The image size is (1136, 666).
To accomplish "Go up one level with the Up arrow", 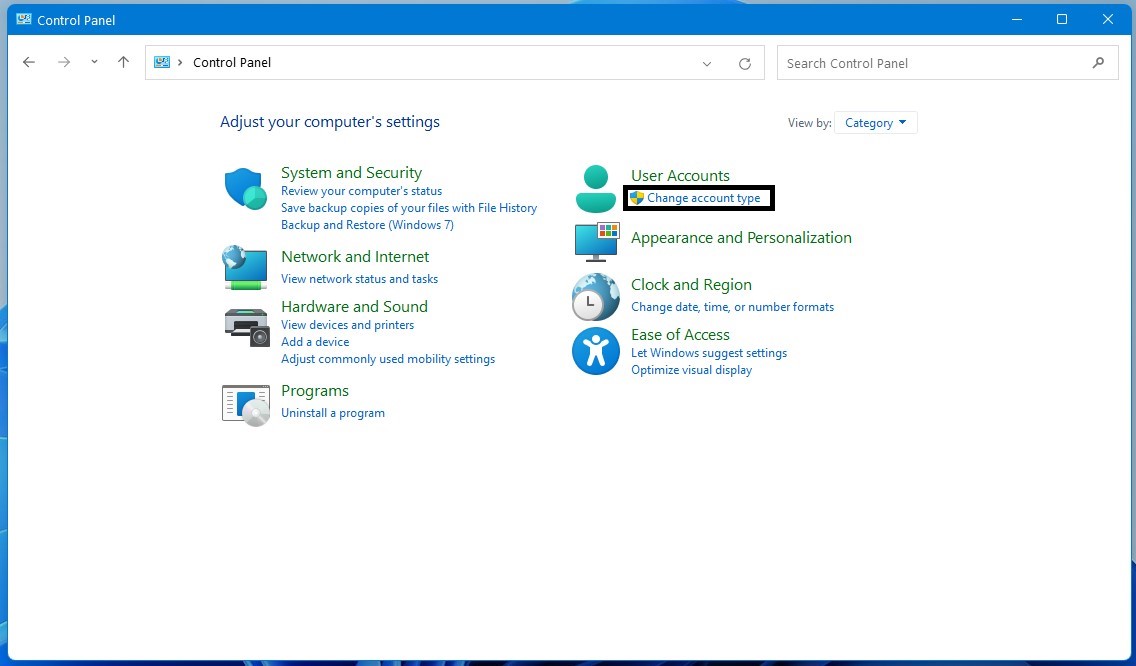I will click(123, 62).
